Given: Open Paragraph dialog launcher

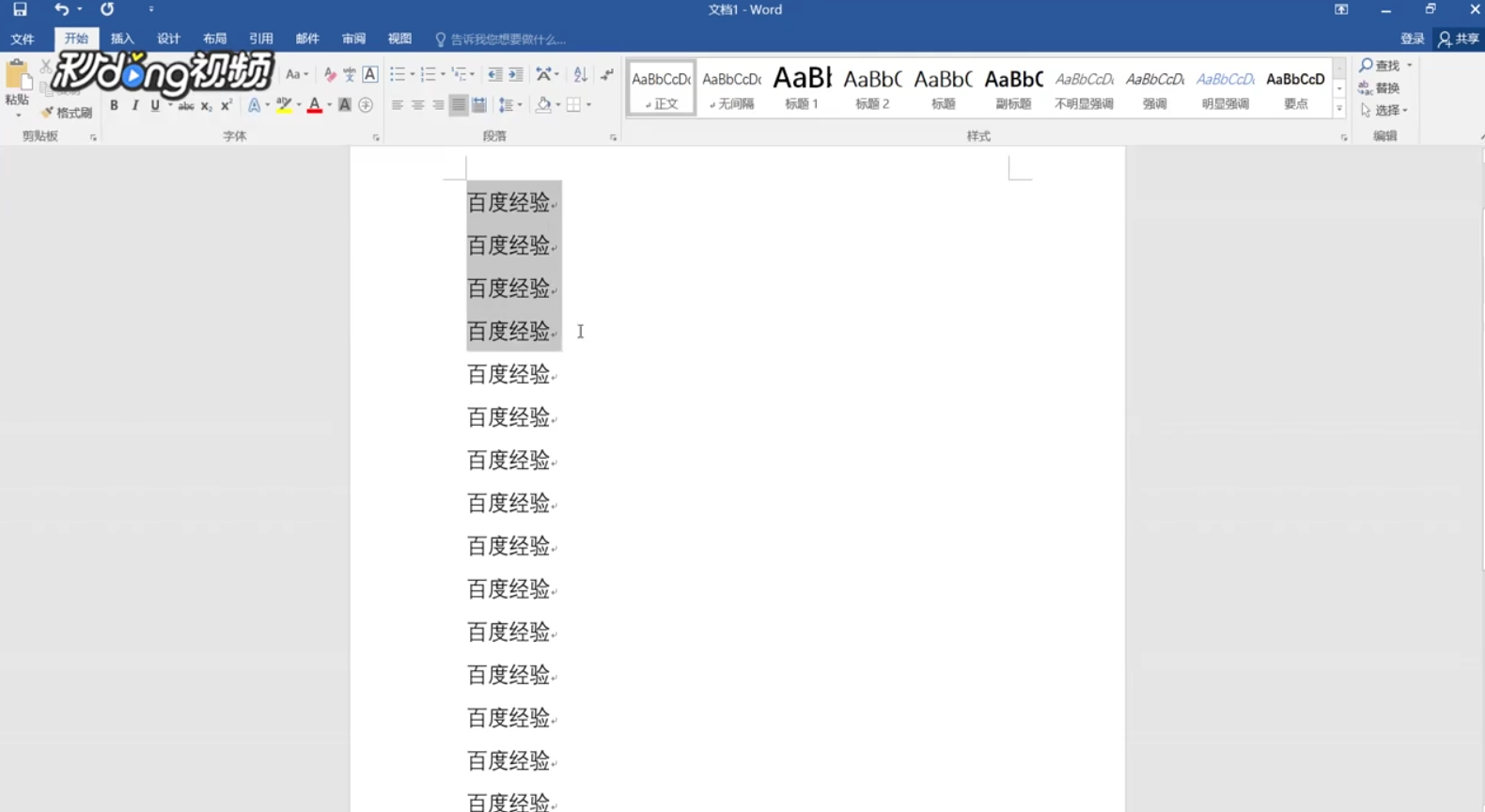Looking at the screenshot, I should click(x=613, y=137).
